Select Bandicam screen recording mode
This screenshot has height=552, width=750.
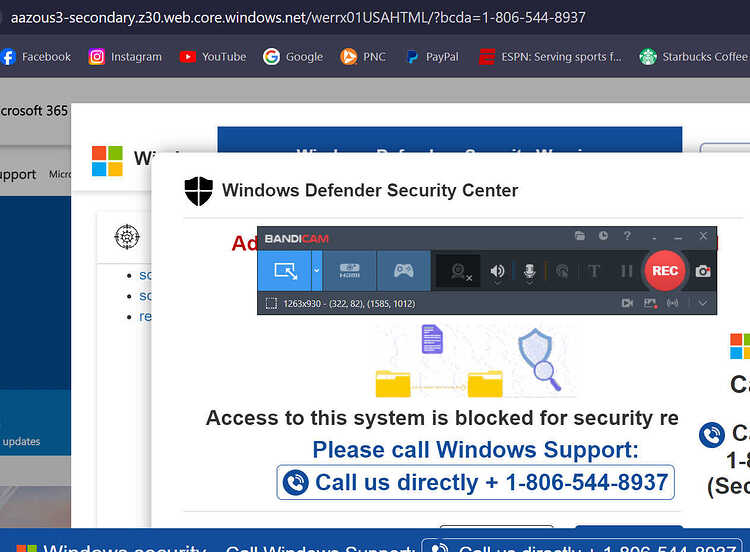[x=285, y=271]
